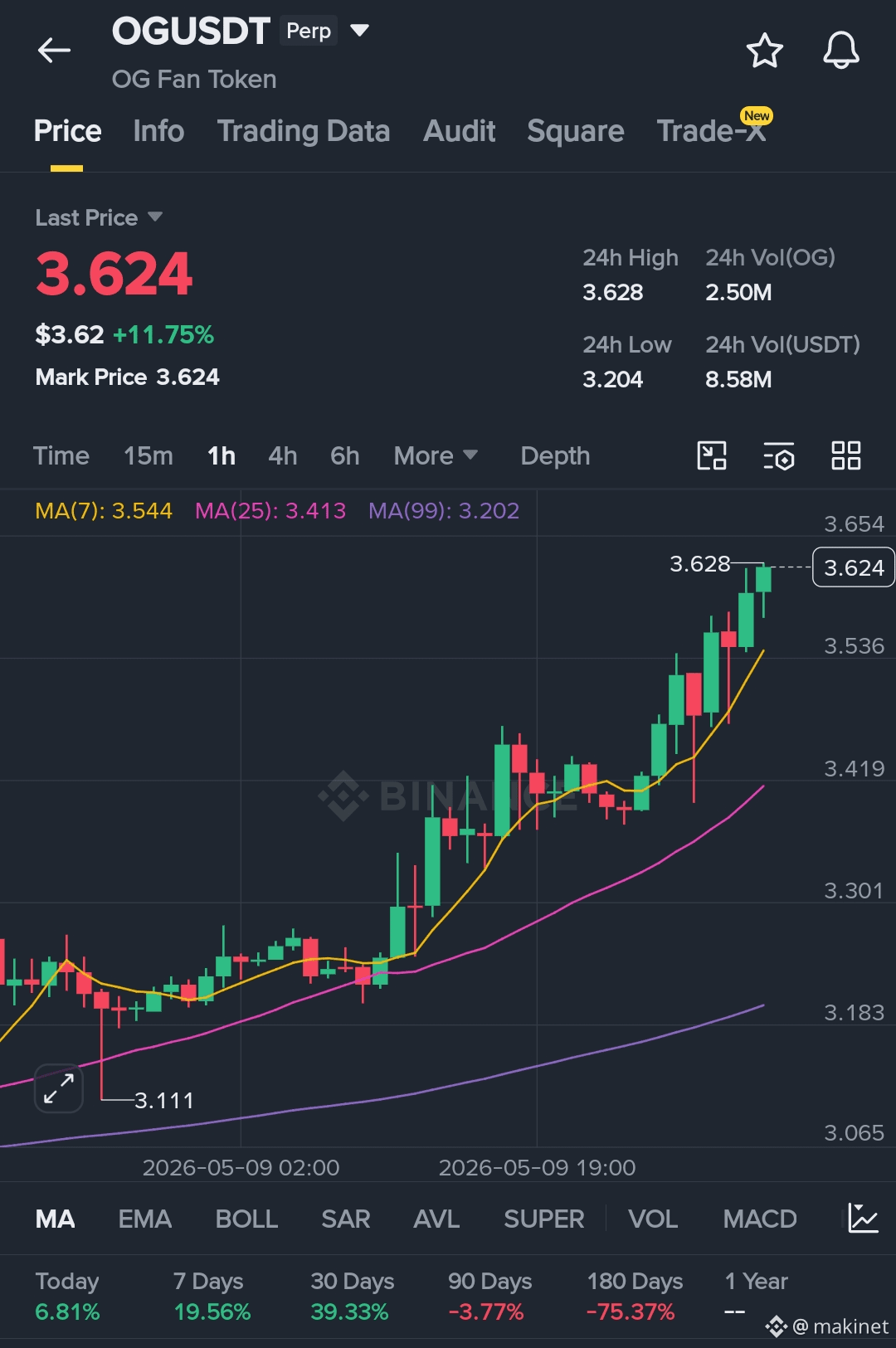Open the OGUSDT pair selector dropdown arrow
Viewport: 896px width, 1348px height.
click(359, 31)
